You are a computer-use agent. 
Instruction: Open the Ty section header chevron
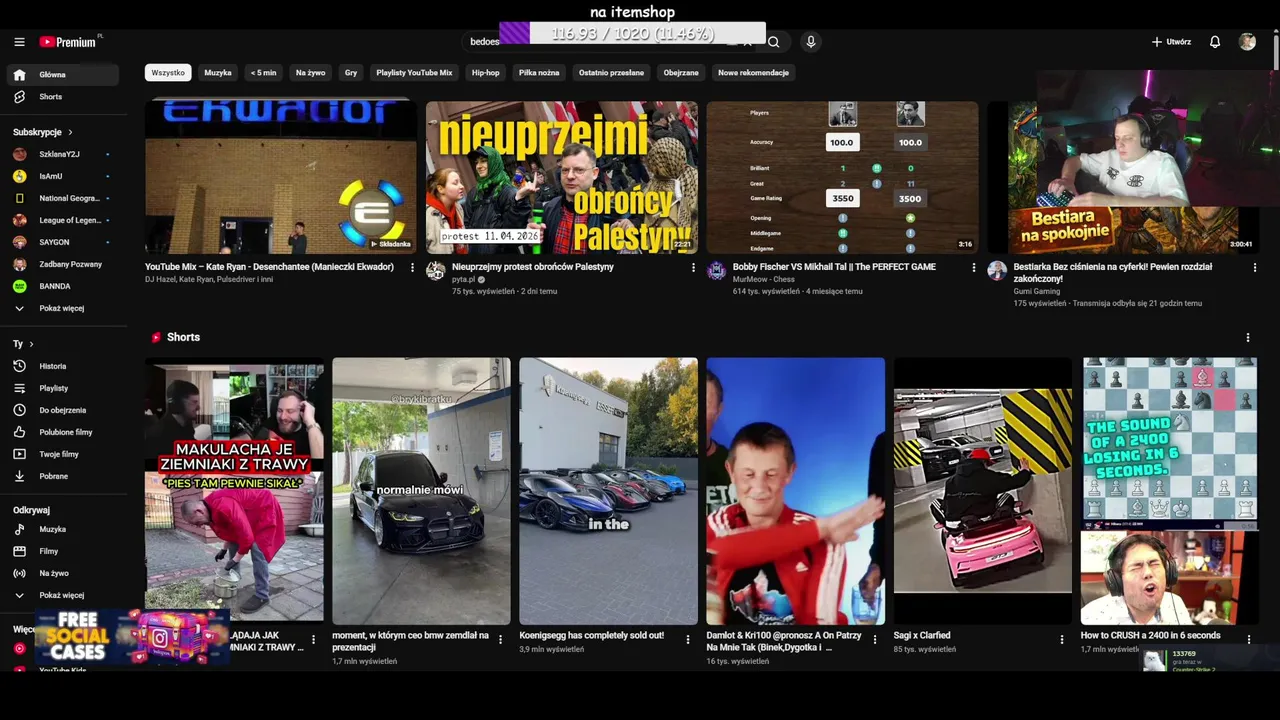point(31,344)
